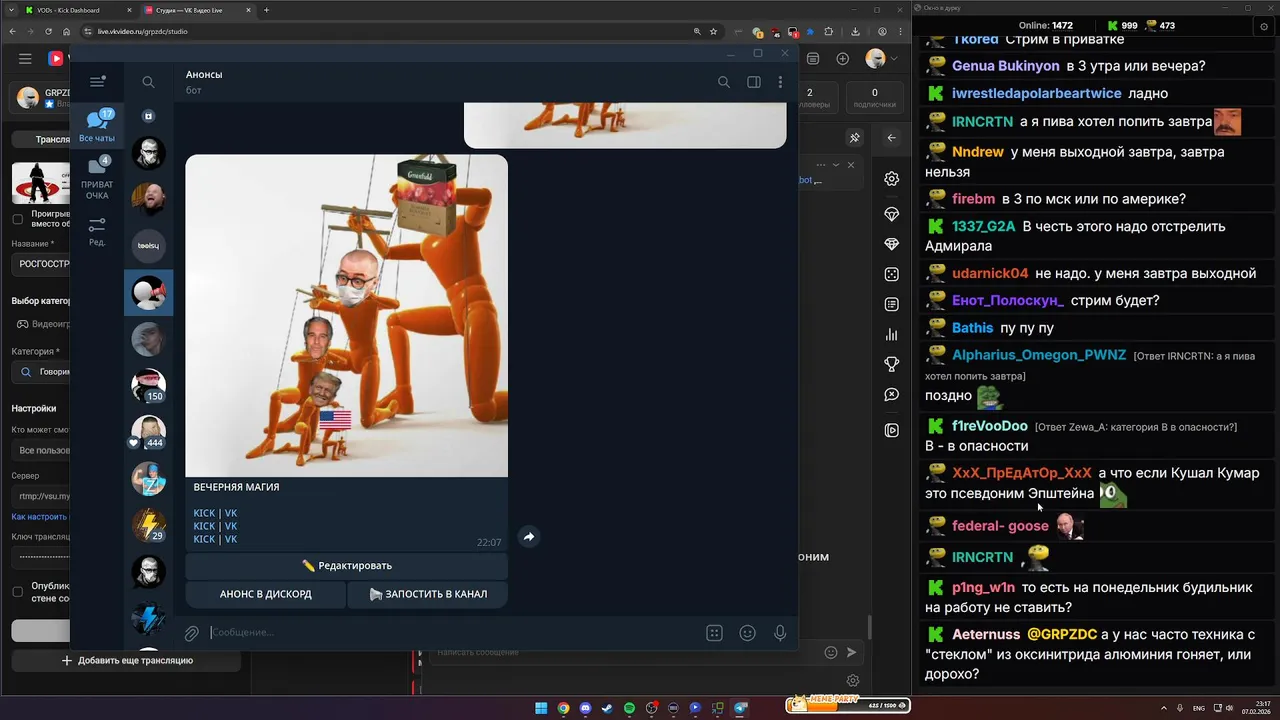
Task: Open Steam from the taskbar
Action: tap(607, 708)
